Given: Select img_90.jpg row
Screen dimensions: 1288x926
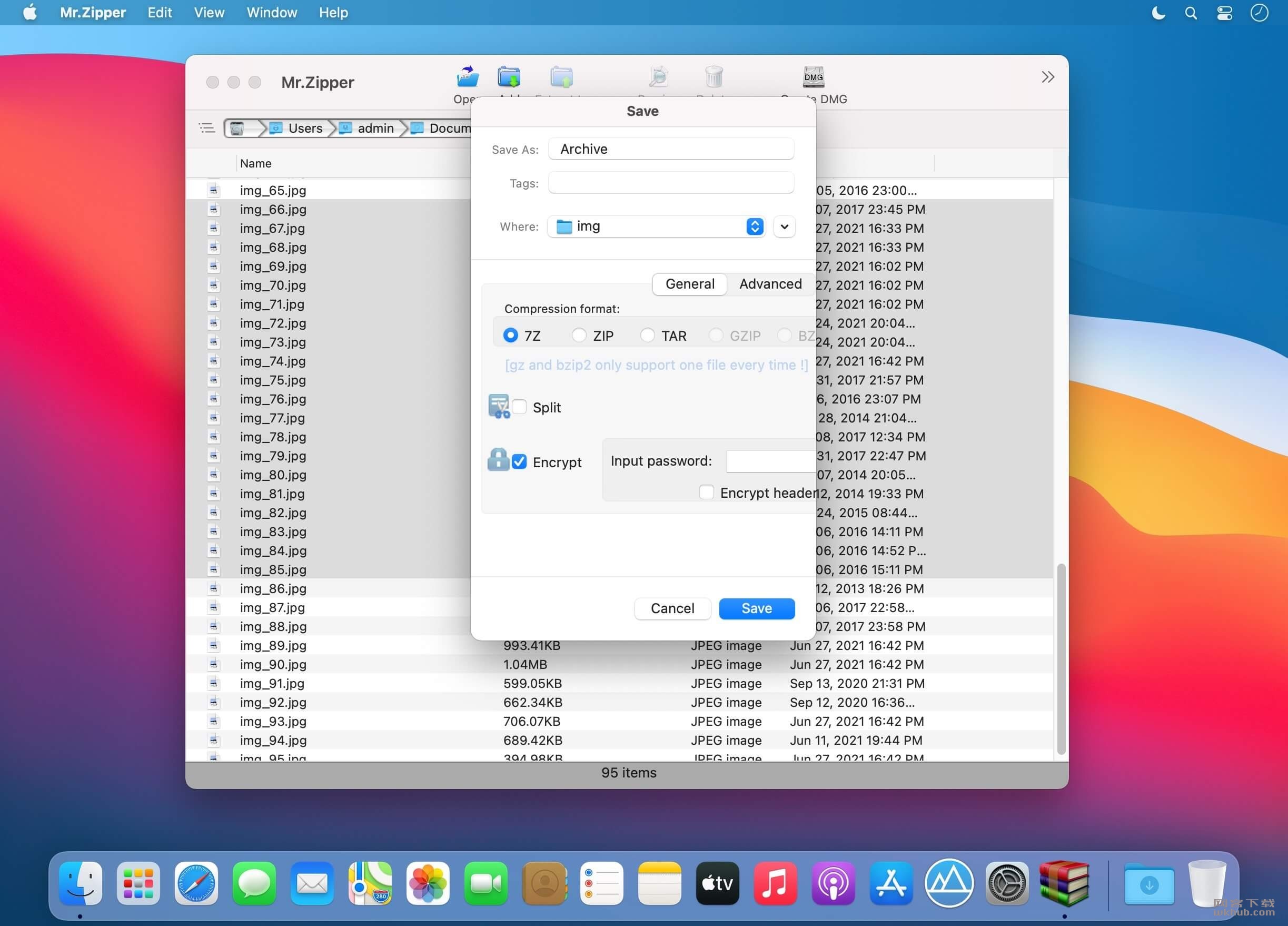Looking at the screenshot, I should coord(620,664).
